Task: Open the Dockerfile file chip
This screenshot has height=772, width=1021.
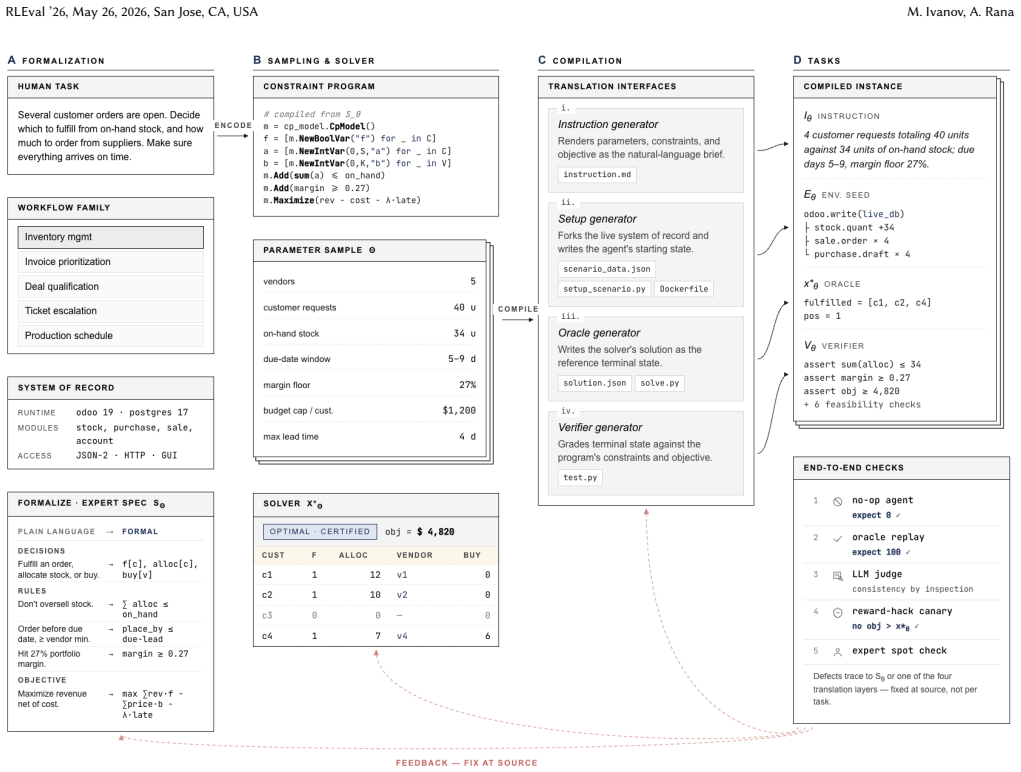Action: point(684,289)
